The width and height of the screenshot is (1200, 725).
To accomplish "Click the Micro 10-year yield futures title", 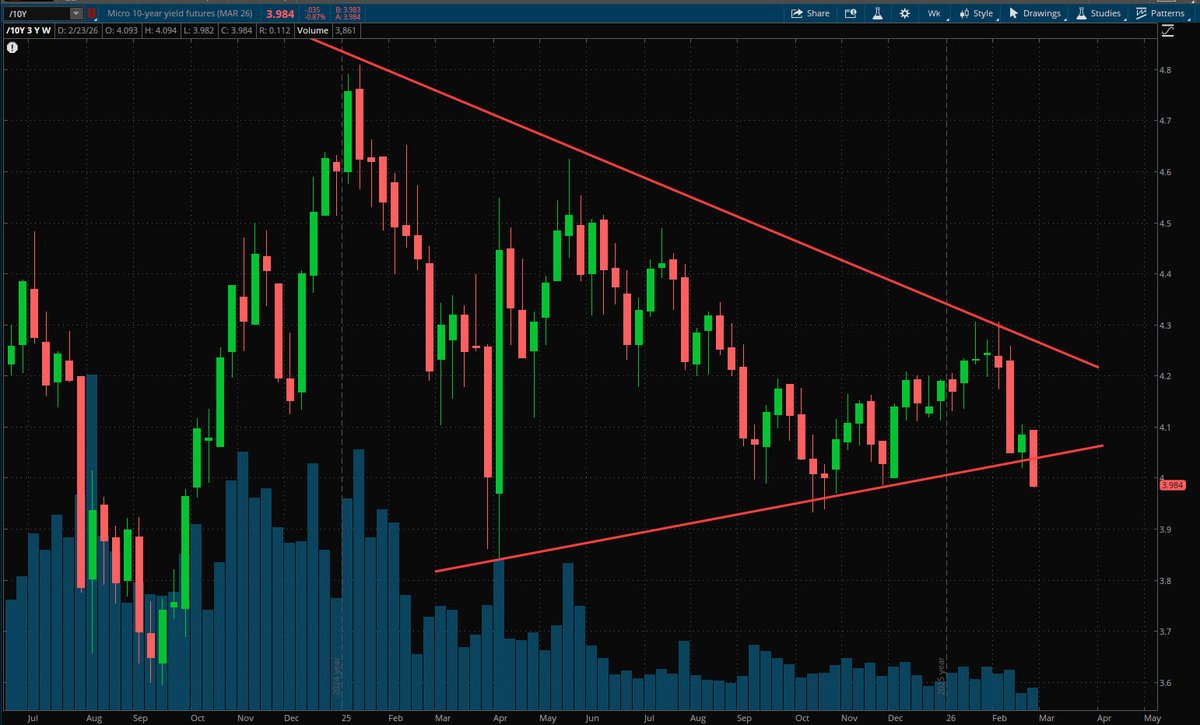I will click(x=178, y=14).
